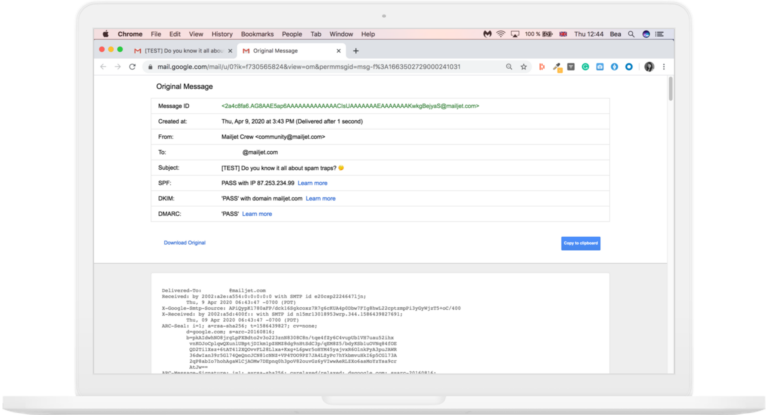Click the battery status icon
Screen dimensions: 768x415
click(547, 34)
